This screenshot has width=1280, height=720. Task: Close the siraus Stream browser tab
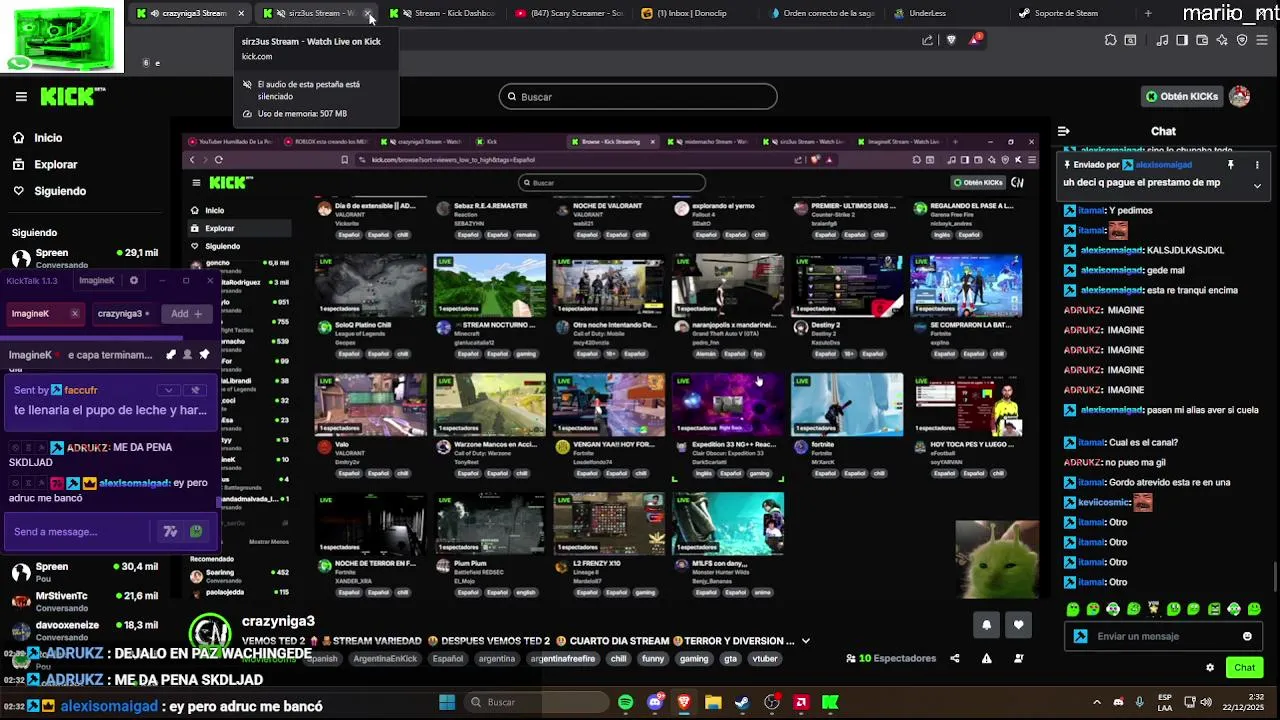[x=367, y=13]
